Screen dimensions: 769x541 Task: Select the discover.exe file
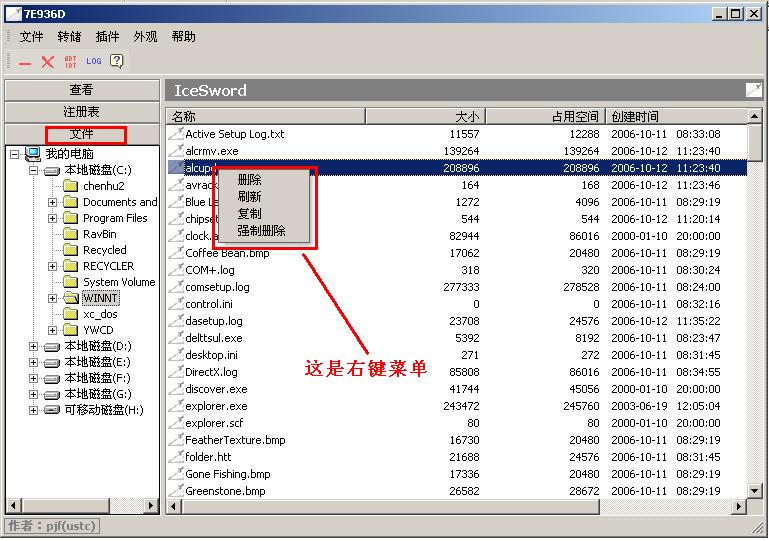(216, 389)
